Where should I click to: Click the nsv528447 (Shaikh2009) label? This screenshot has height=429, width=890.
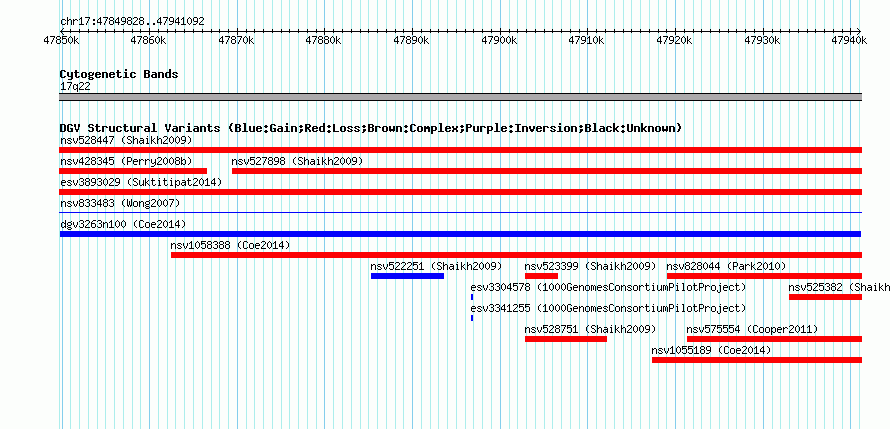point(126,140)
